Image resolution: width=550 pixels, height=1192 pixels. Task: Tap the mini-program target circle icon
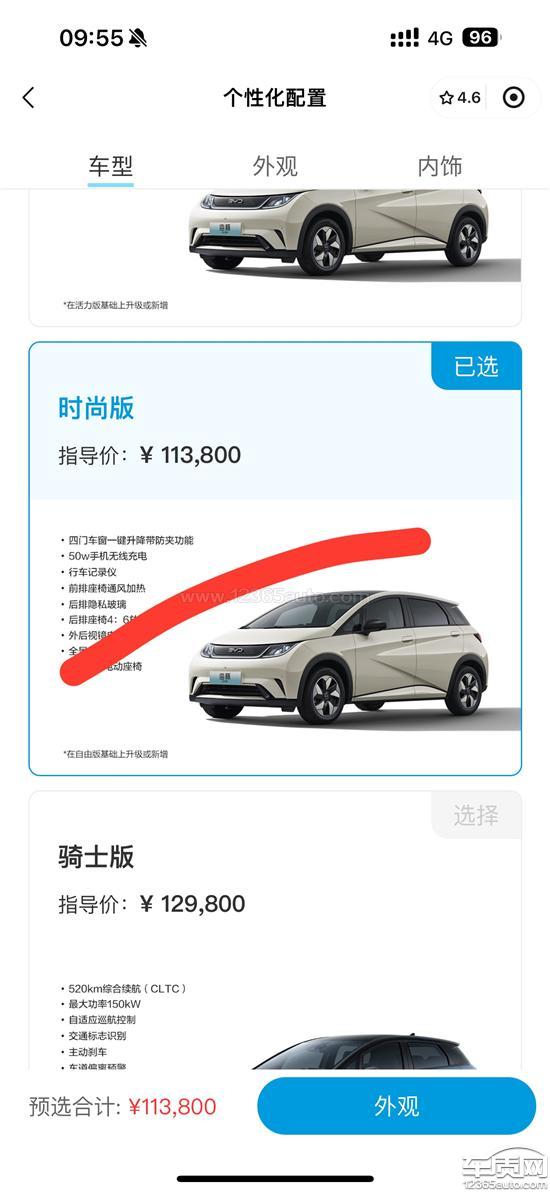pyautogui.click(x=514, y=97)
